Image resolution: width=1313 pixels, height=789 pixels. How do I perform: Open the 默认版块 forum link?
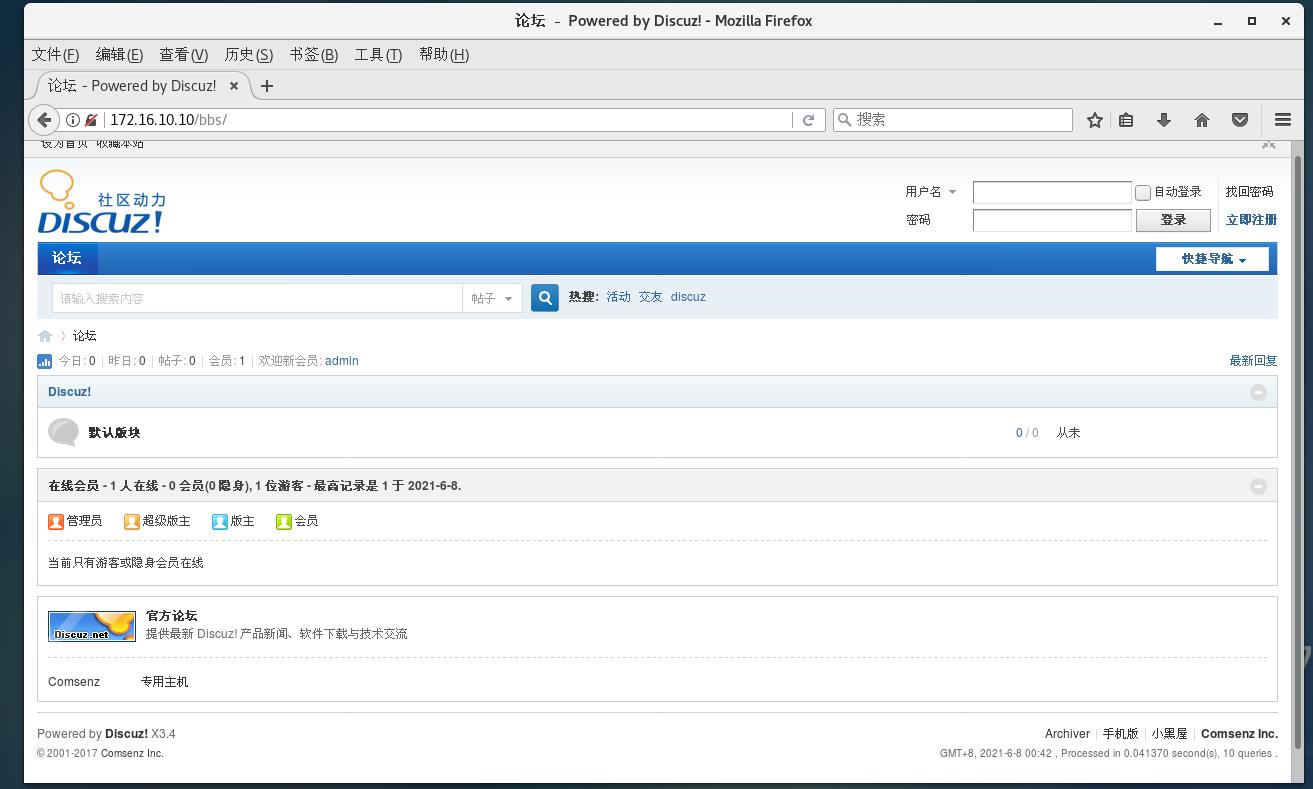(x=114, y=433)
